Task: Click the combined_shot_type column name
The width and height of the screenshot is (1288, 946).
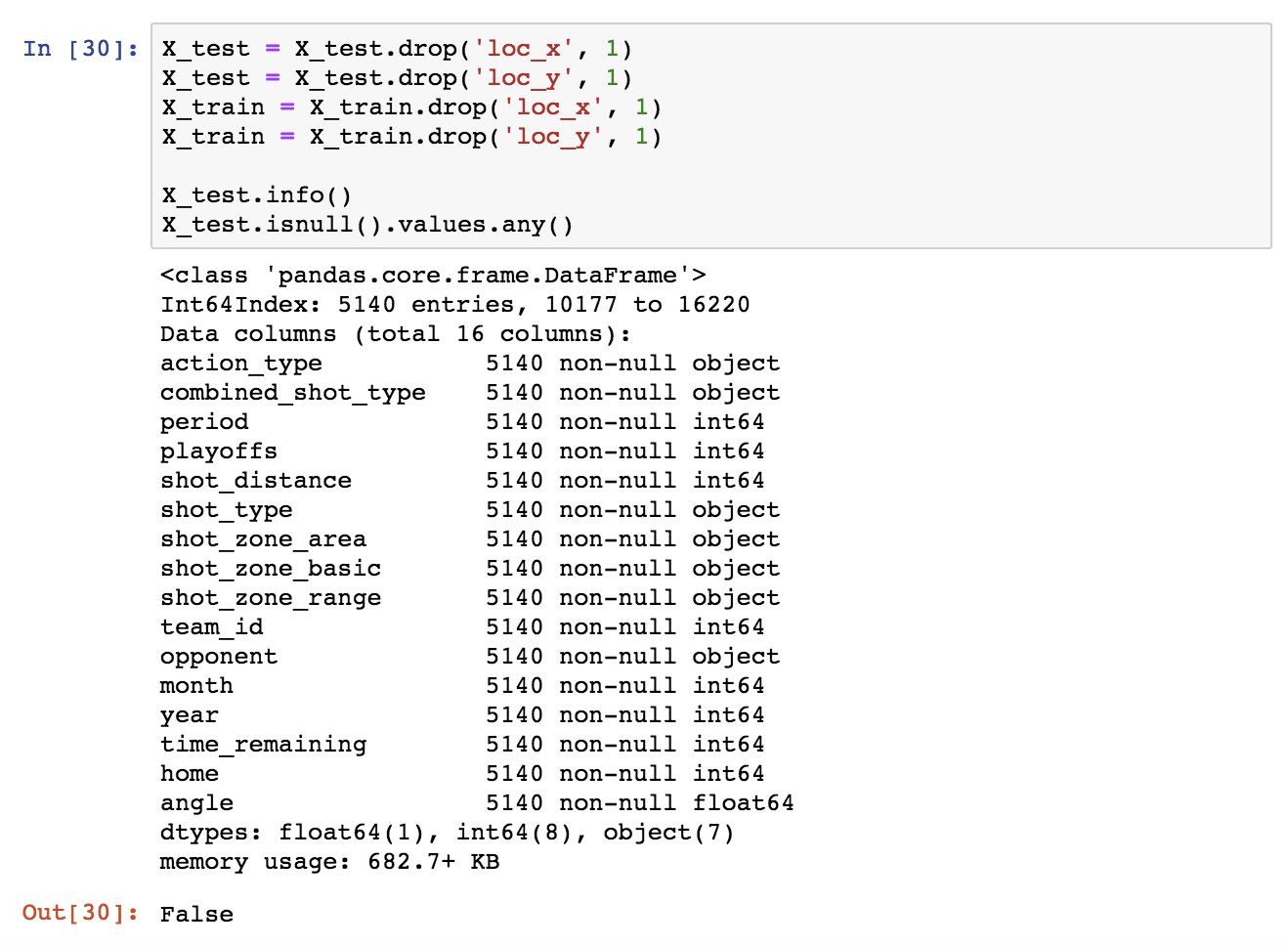Action: click(293, 393)
